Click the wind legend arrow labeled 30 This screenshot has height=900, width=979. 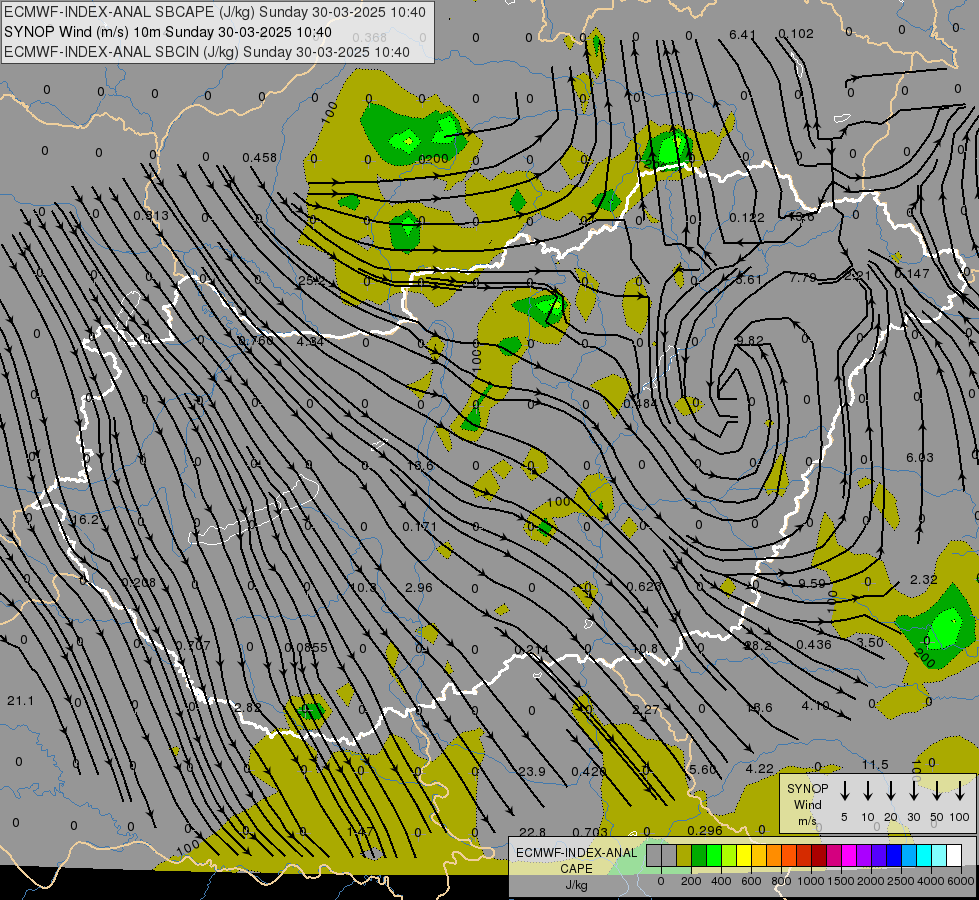(913, 791)
